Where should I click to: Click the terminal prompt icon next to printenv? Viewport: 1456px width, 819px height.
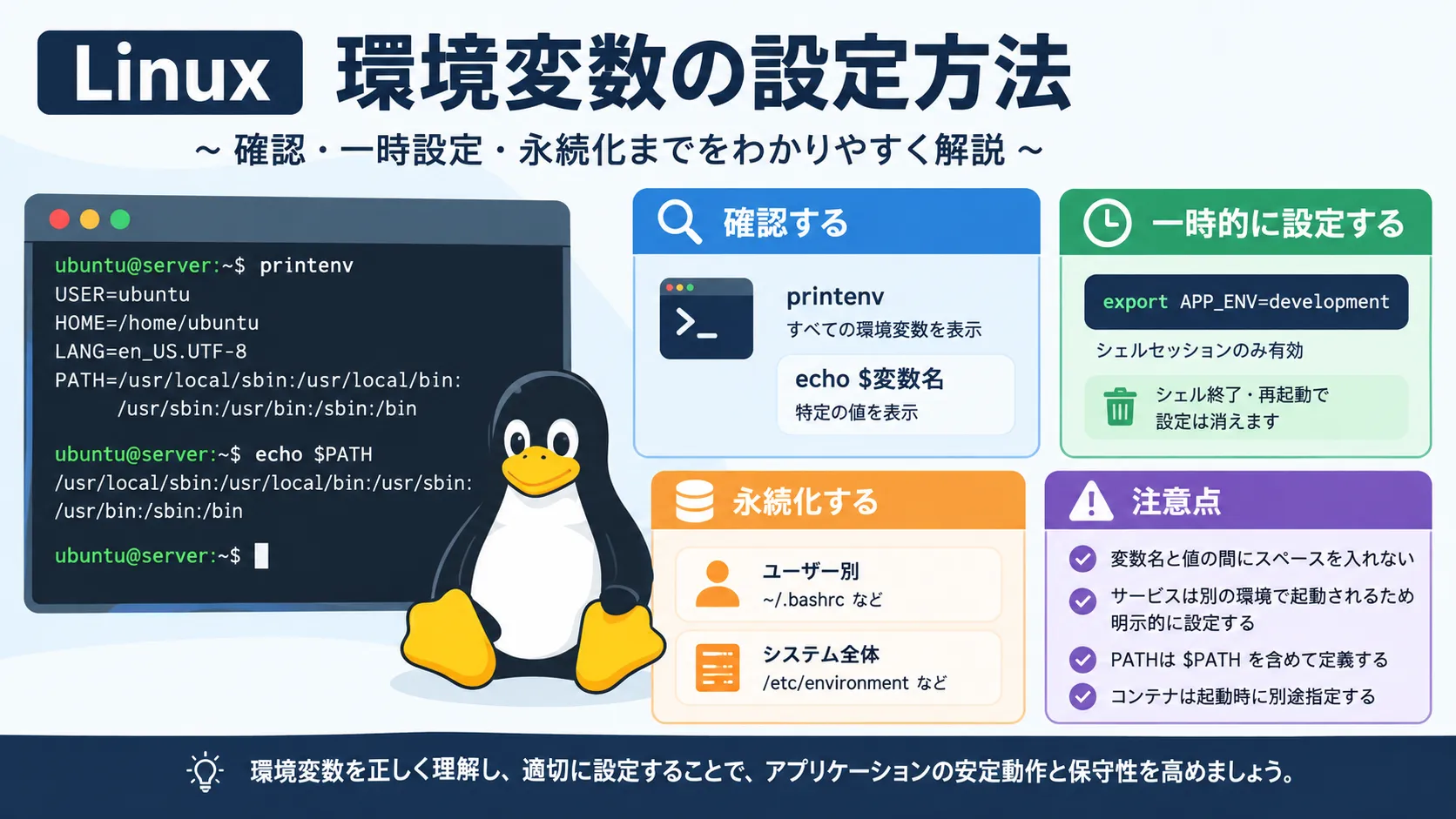pos(706,319)
